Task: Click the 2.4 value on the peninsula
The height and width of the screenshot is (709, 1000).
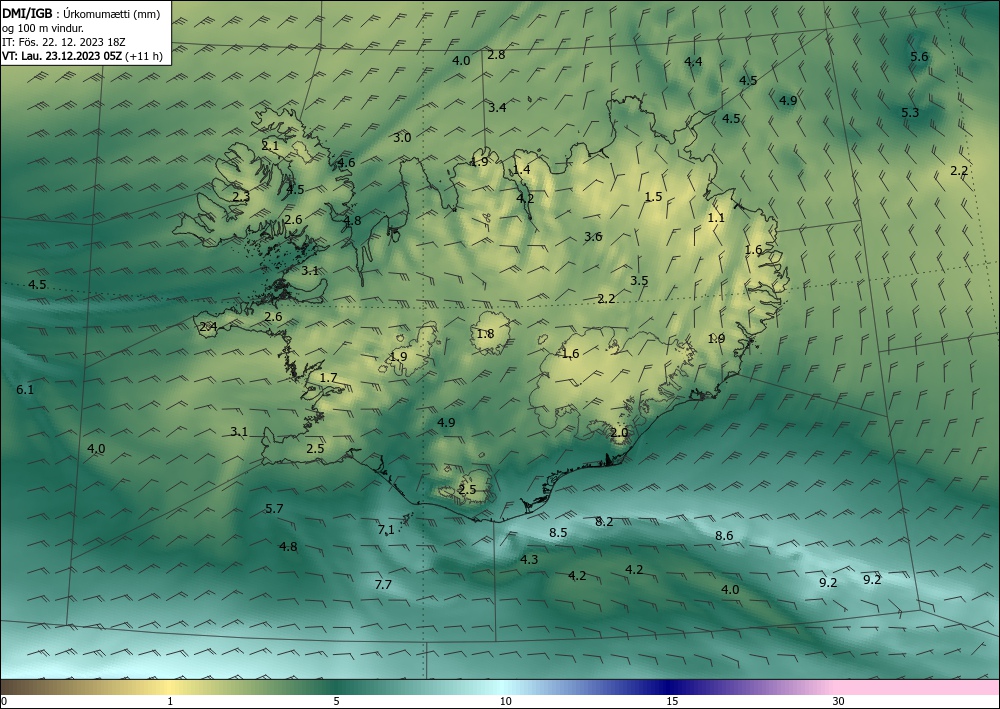Action: pyautogui.click(x=209, y=327)
